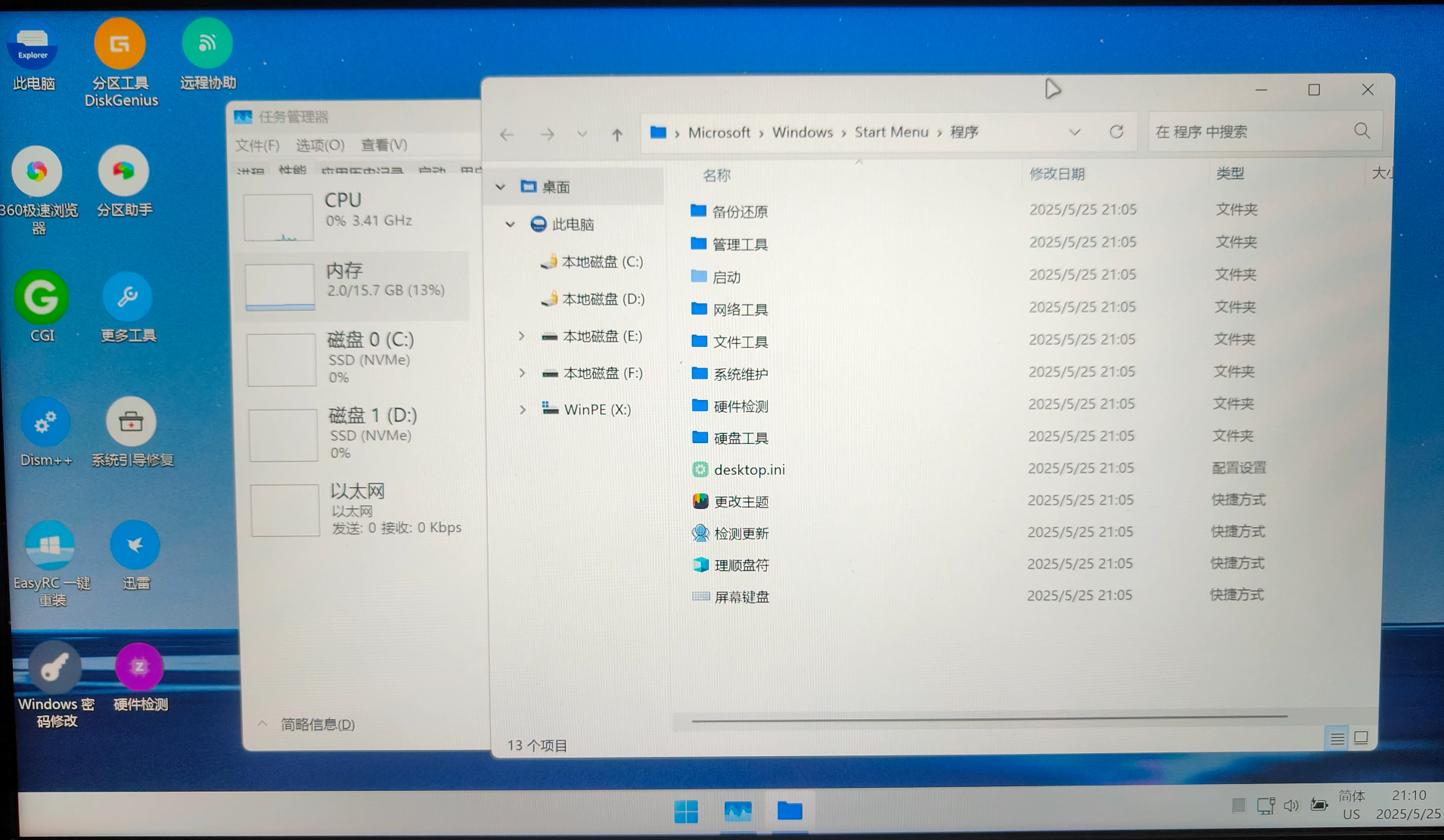Collapse Task Manager via 简略信息 chevron

(x=262, y=724)
